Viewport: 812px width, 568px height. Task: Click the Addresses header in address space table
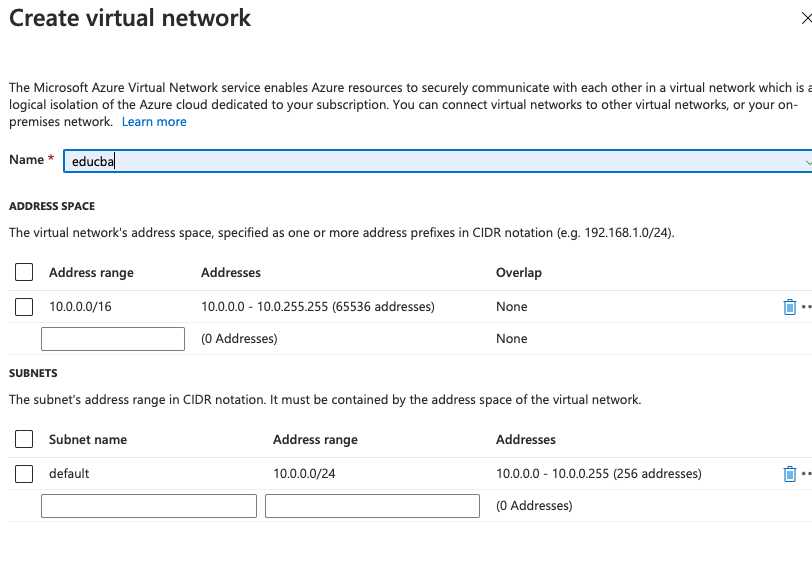pos(230,272)
